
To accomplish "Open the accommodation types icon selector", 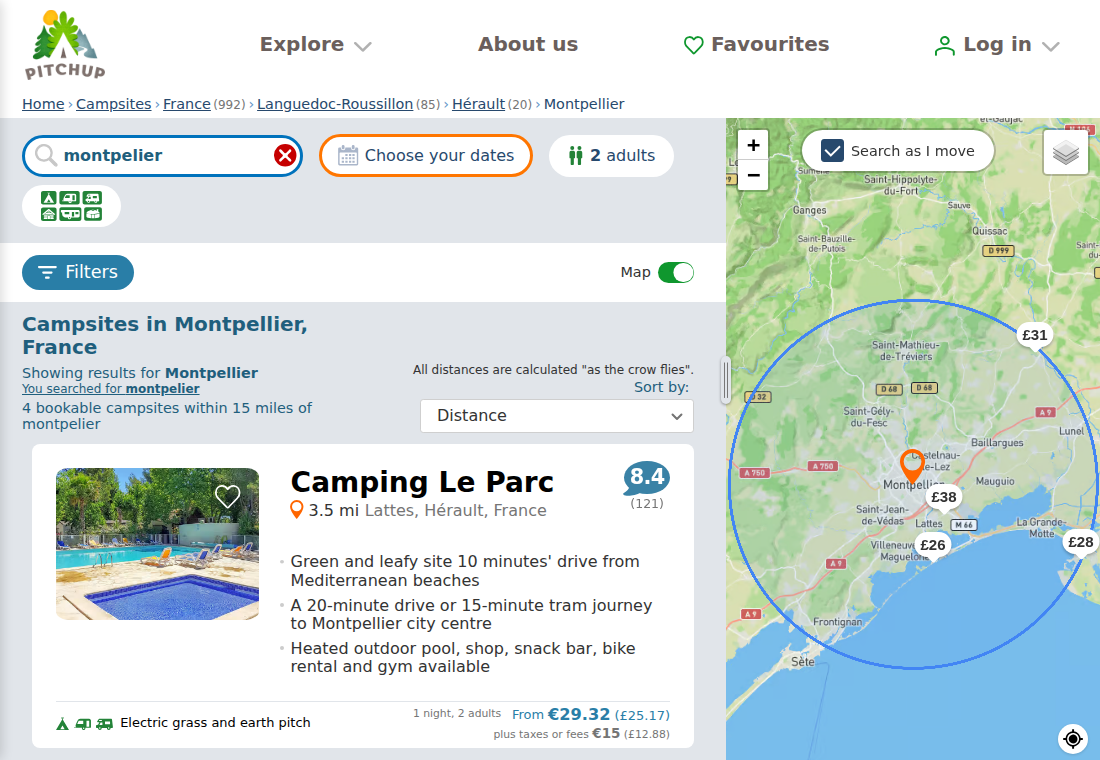I will tap(72, 206).
